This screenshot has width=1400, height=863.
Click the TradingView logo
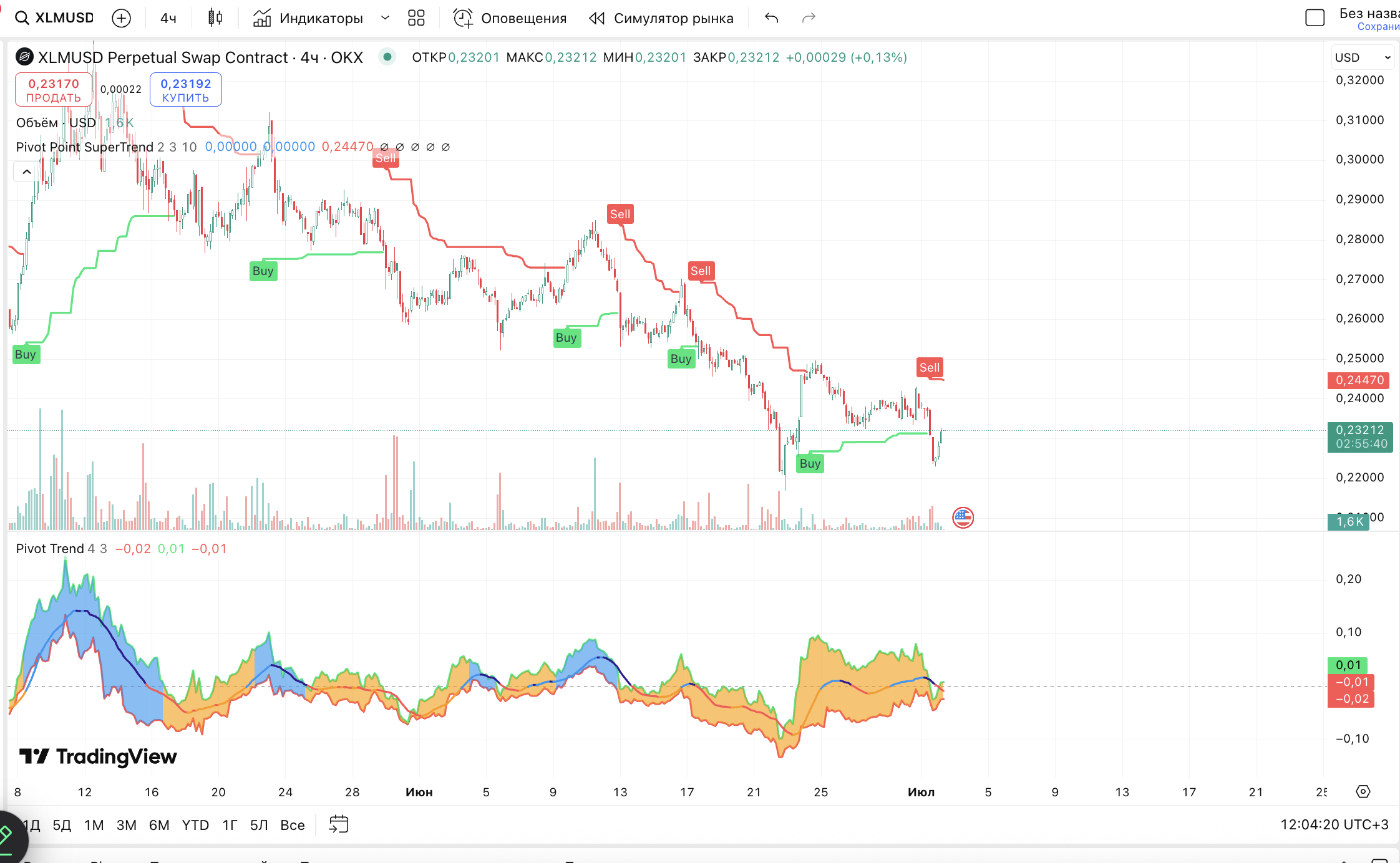(98, 756)
